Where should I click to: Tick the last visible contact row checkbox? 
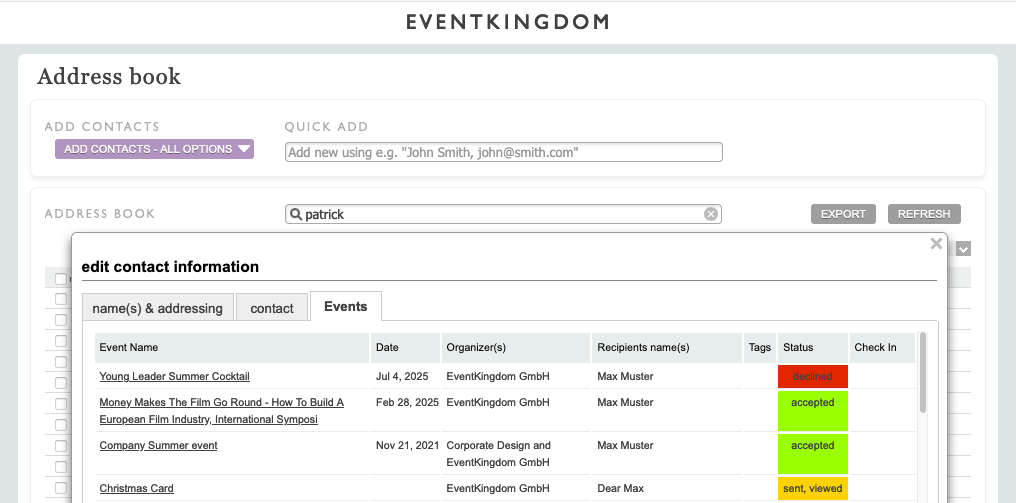tap(61, 488)
